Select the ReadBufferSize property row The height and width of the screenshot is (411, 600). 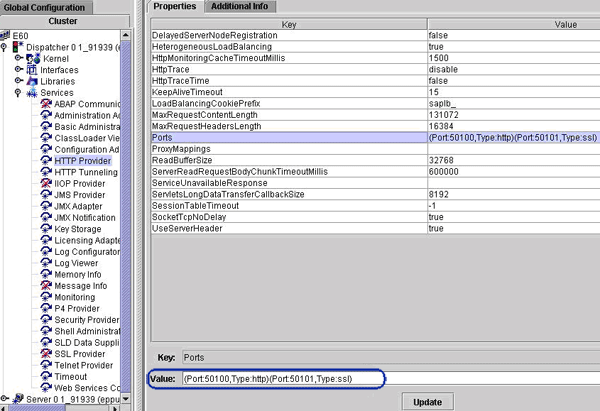pyautogui.click(x=375, y=160)
